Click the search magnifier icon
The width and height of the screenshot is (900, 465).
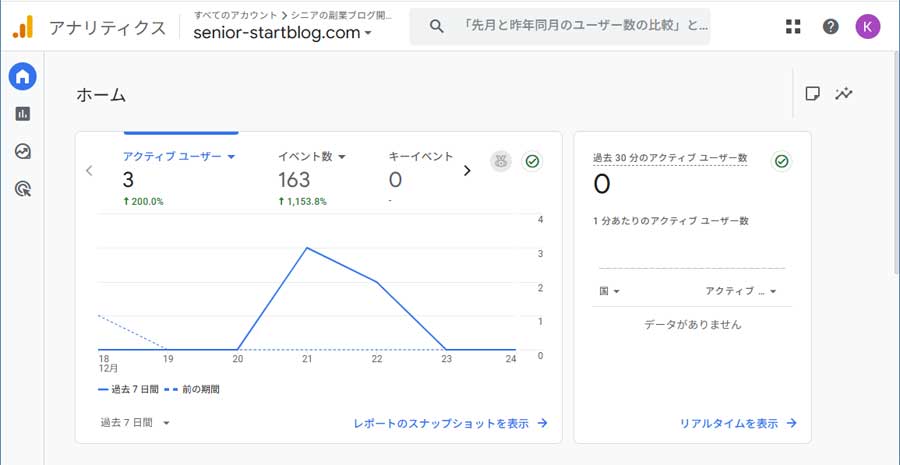point(436,26)
